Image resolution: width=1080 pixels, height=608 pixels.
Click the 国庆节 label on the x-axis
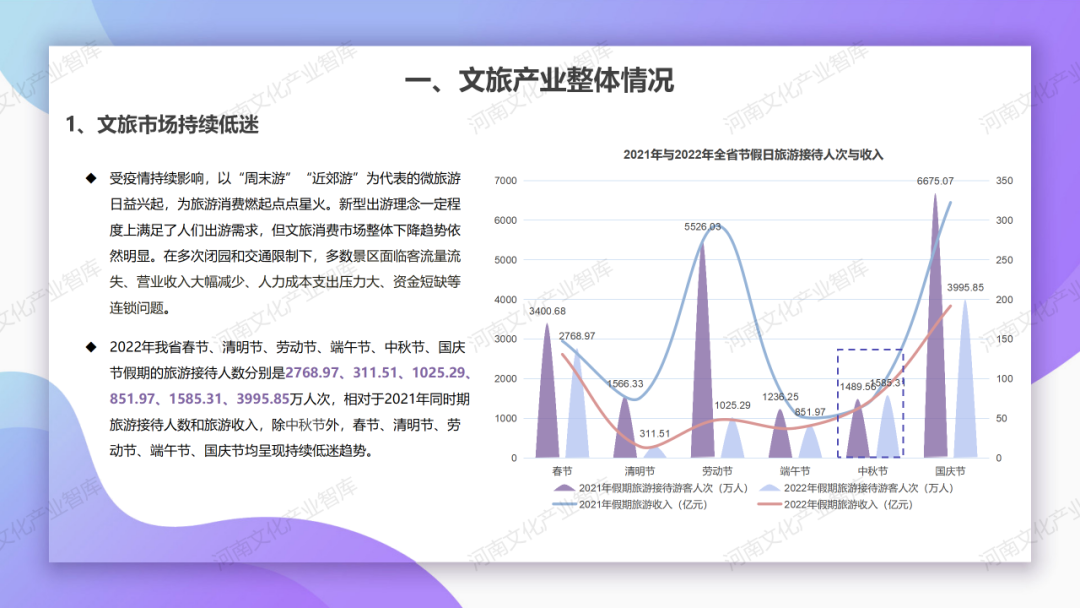point(949,471)
